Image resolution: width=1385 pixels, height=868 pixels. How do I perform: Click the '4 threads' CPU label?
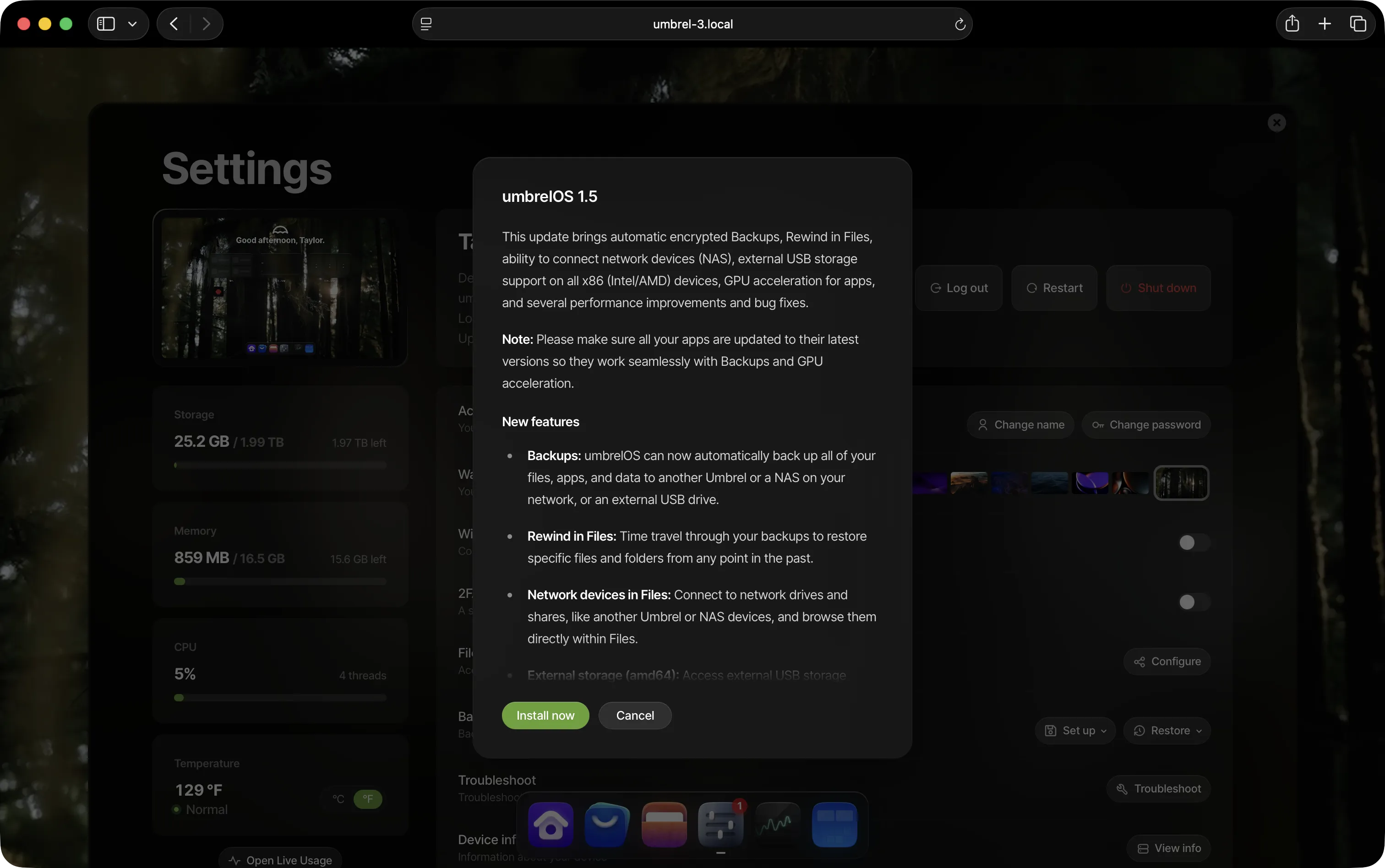click(362, 675)
